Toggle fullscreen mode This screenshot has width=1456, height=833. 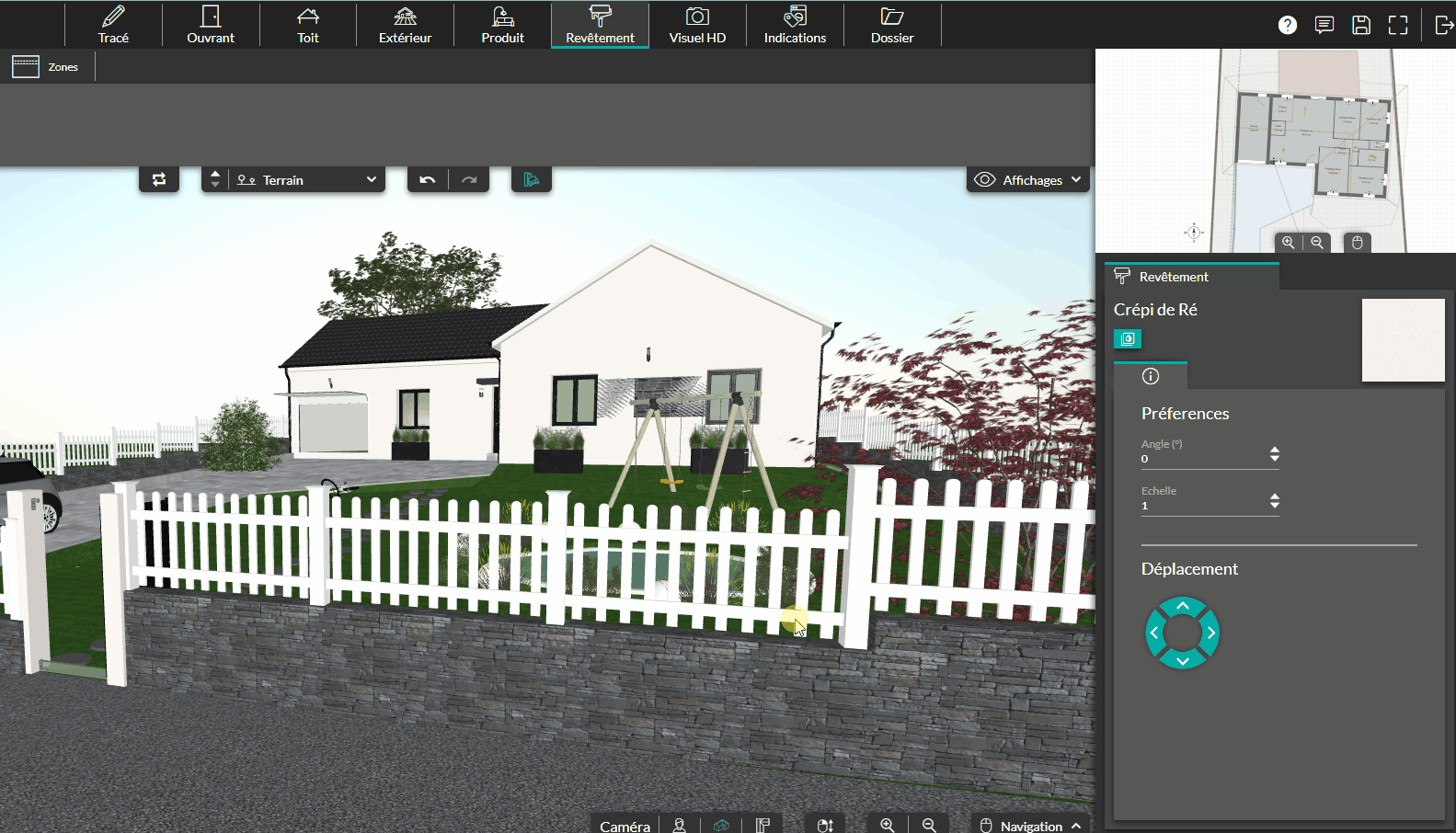(x=1398, y=25)
